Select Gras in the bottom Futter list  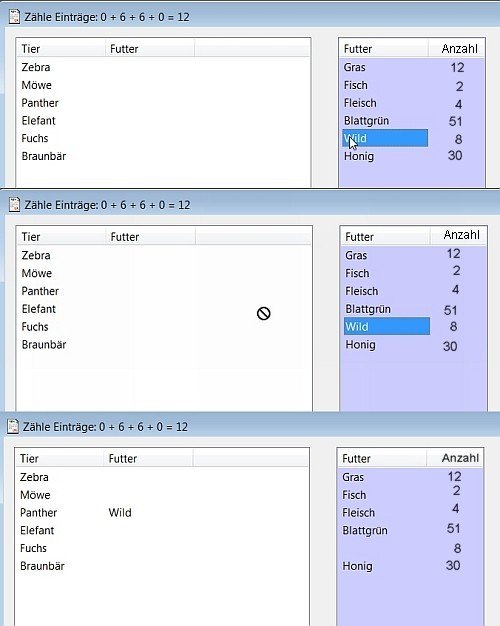(353, 477)
